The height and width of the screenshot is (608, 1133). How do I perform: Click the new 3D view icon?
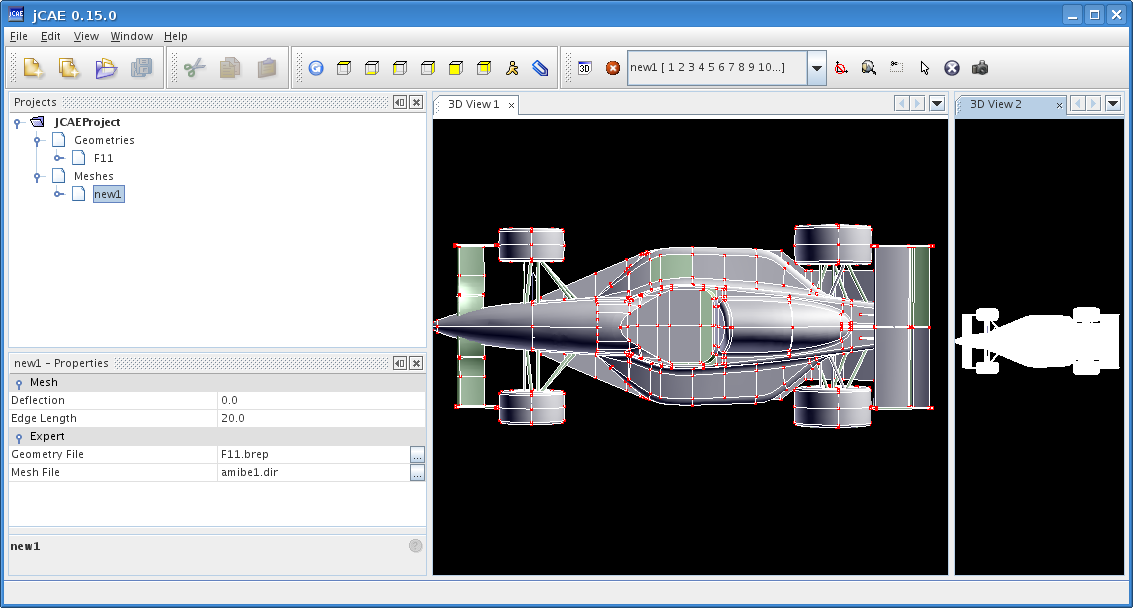pyautogui.click(x=585, y=68)
